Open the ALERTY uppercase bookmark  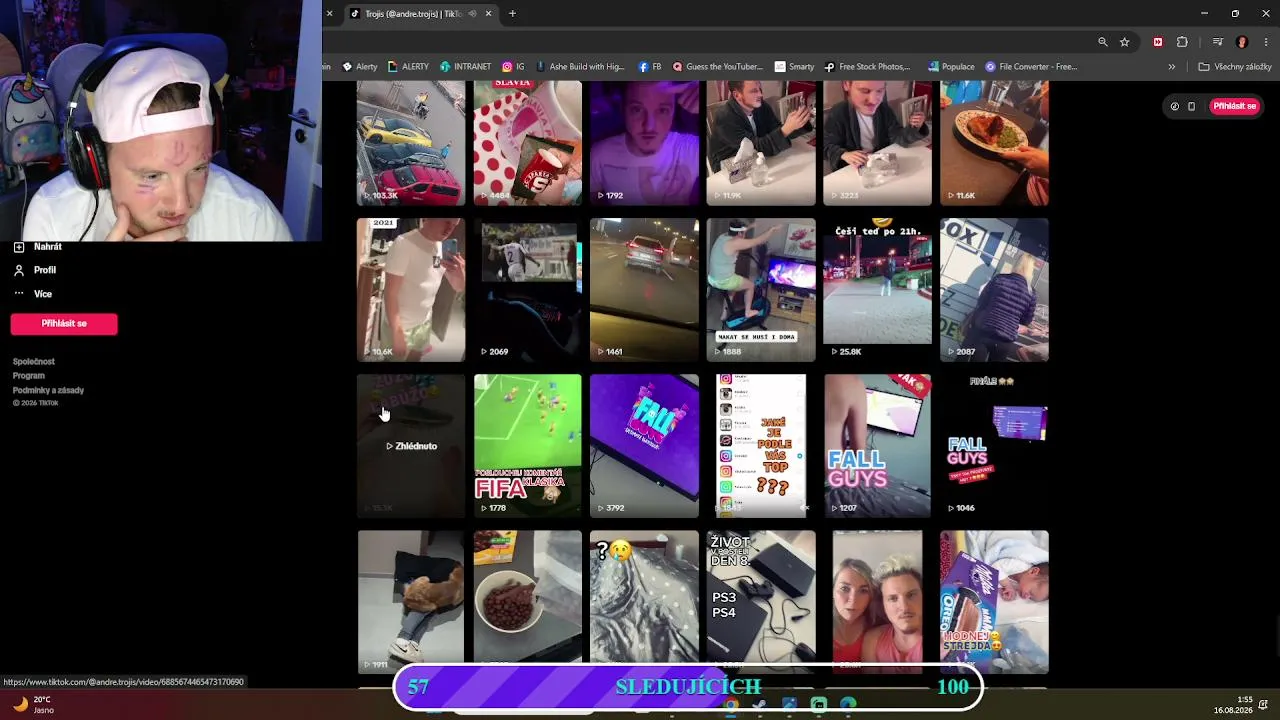click(408, 67)
